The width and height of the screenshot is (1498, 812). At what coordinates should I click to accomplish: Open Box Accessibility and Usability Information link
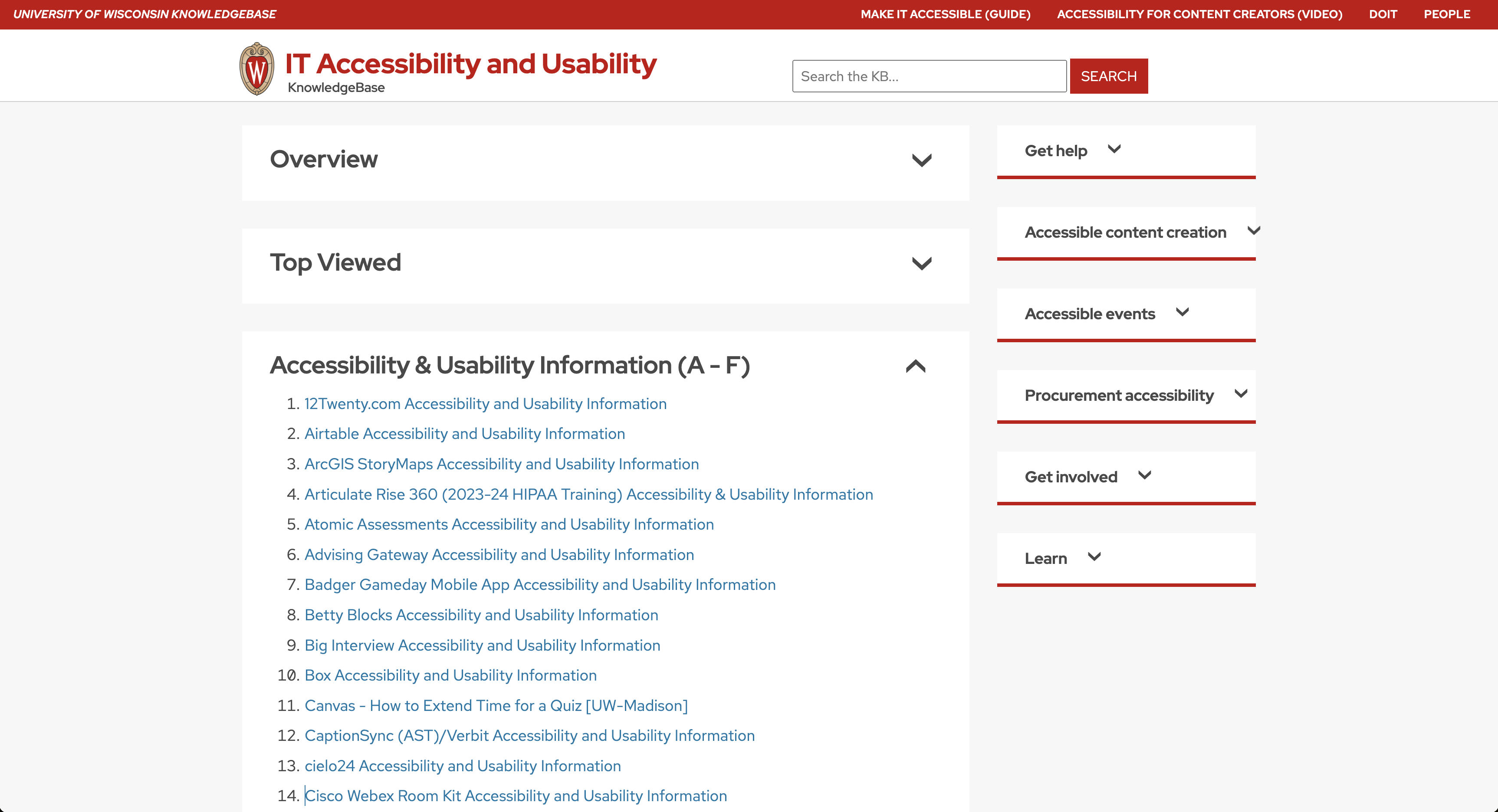coord(450,675)
